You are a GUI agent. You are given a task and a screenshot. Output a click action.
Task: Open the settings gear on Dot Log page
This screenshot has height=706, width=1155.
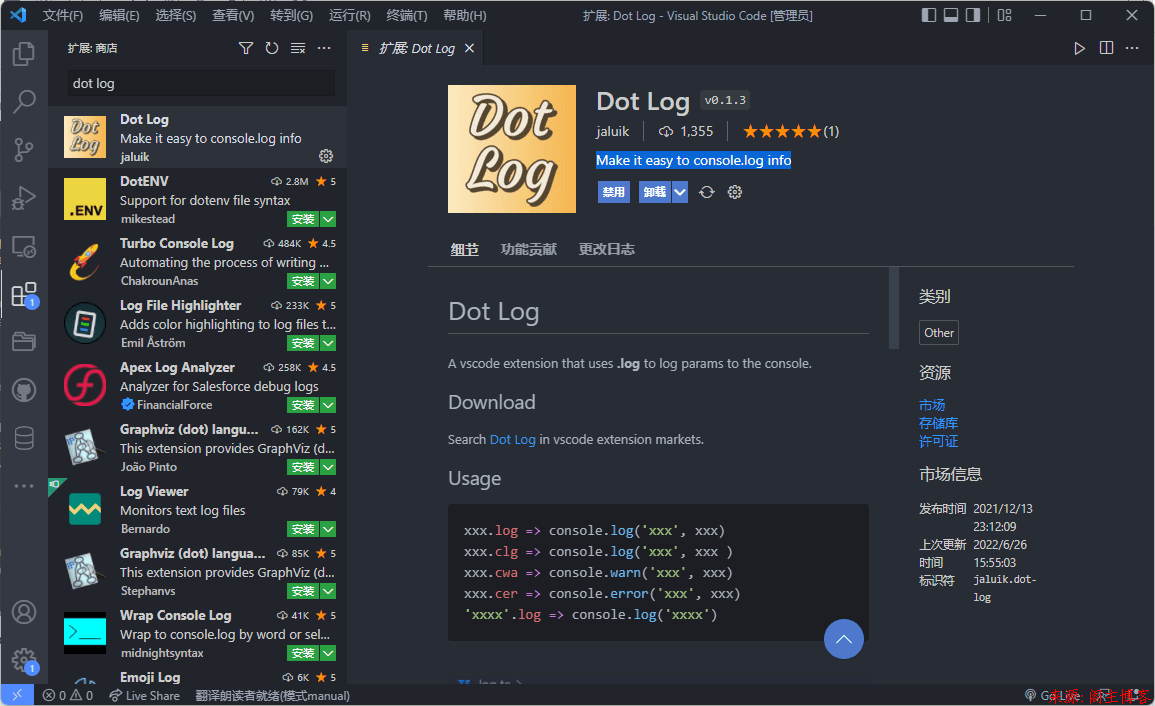734,192
